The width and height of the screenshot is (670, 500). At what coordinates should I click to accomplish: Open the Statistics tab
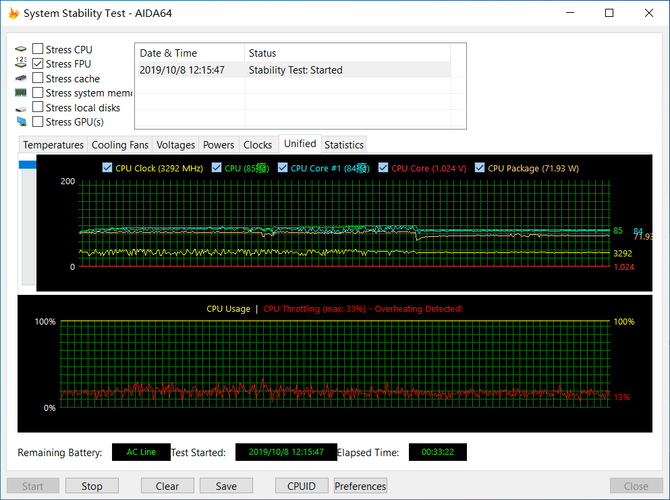(344, 145)
